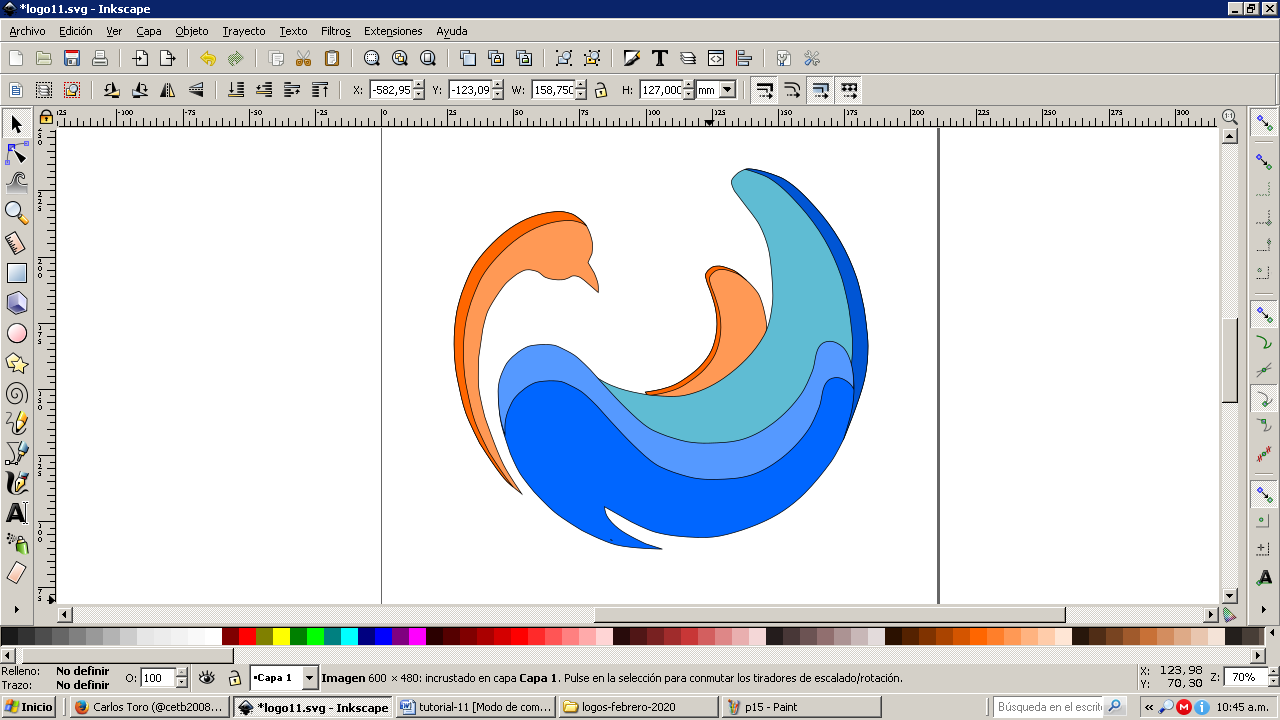This screenshot has width=1280, height=720.
Task: Pick the cyan swatch in palette
Action: [349, 636]
